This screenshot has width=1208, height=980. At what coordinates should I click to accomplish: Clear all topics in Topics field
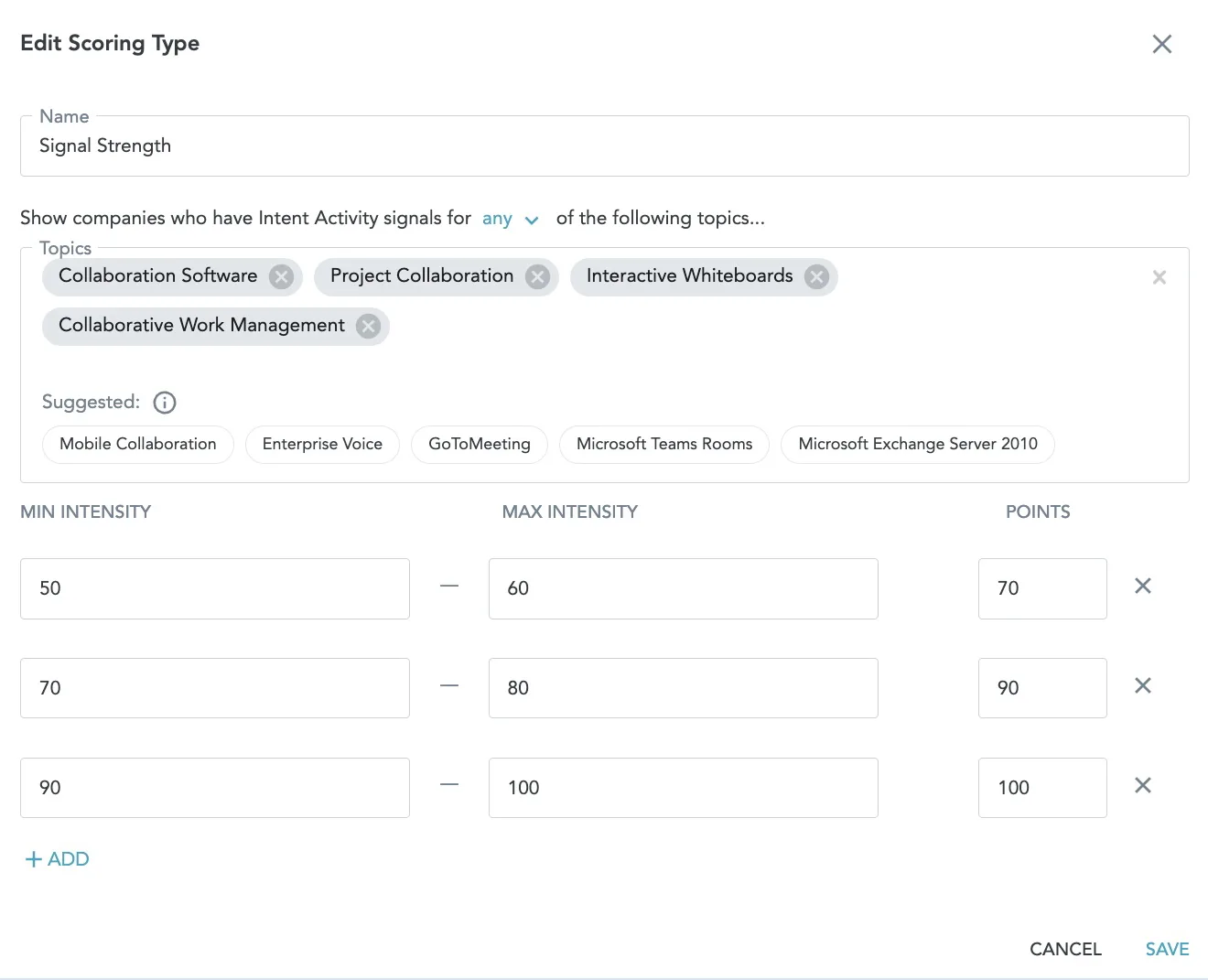1159,277
